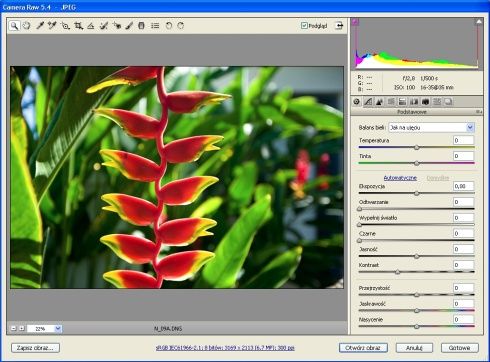
Task: Select the Straighten tool
Action: pos(91,26)
